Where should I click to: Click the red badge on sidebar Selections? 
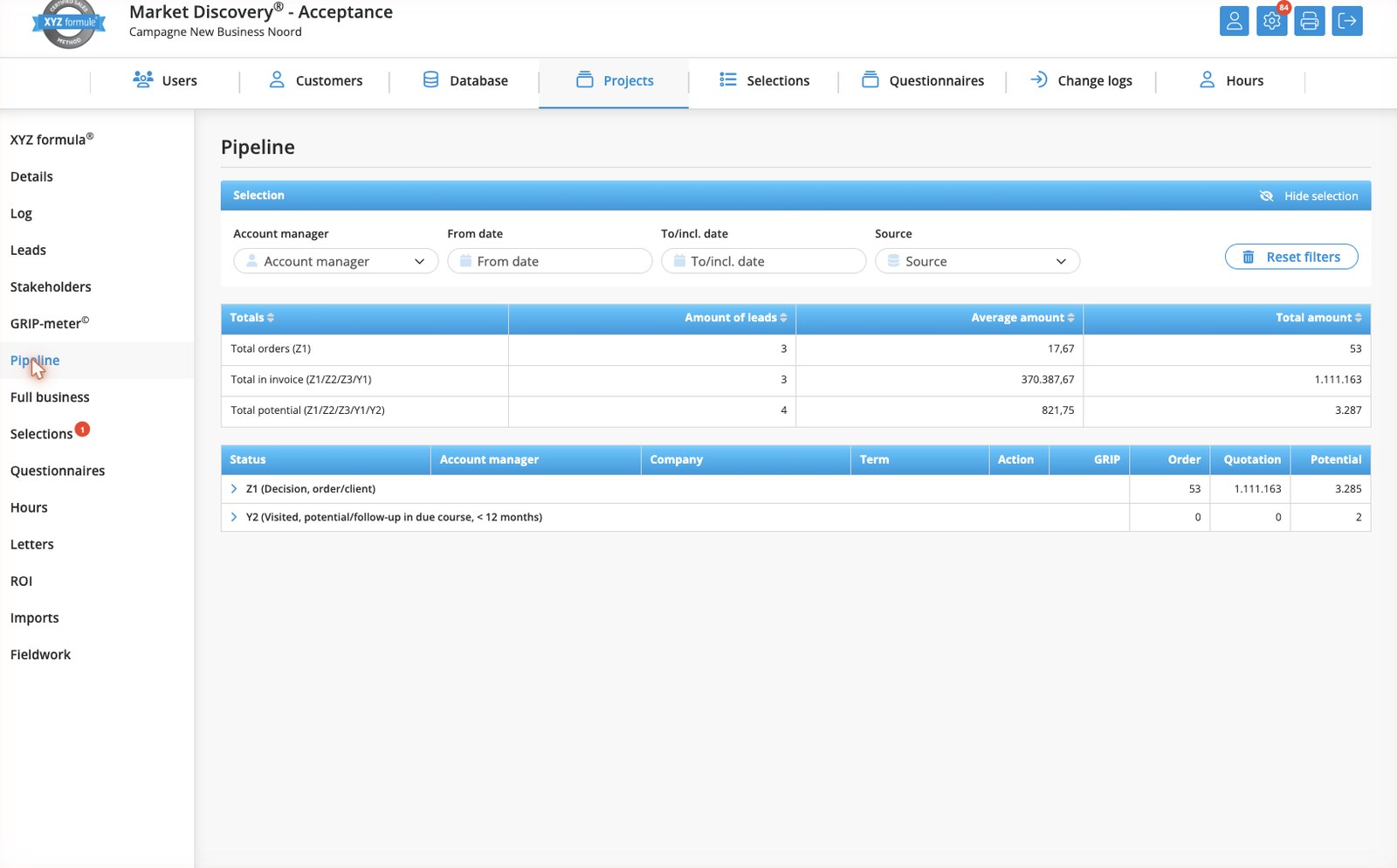(x=82, y=429)
